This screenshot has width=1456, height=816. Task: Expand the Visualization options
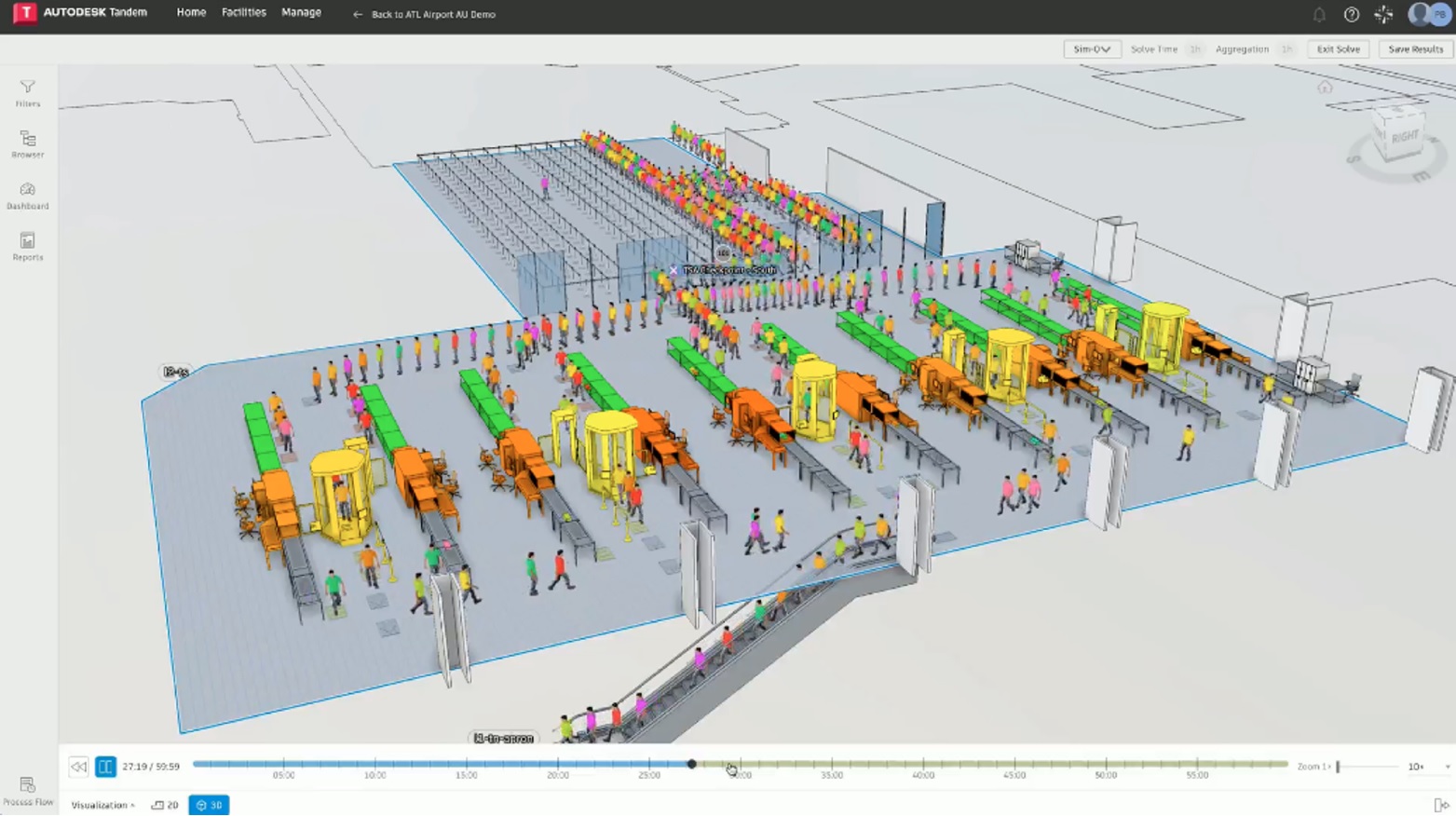coord(103,805)
